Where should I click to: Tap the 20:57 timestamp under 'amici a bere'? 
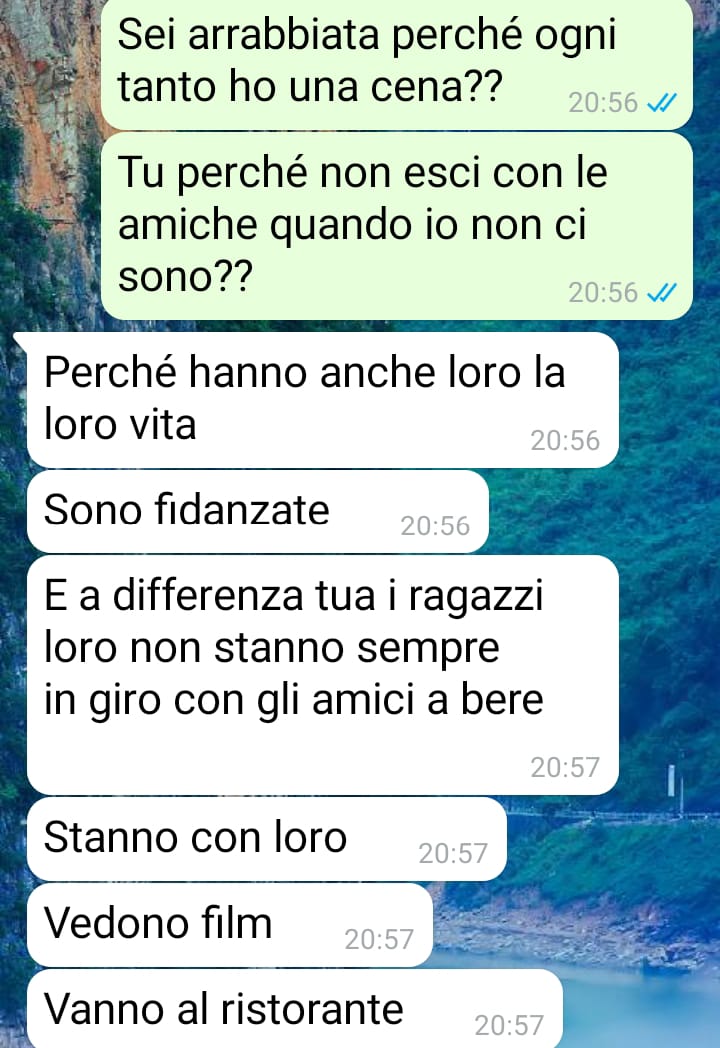(x=565, y=767)
